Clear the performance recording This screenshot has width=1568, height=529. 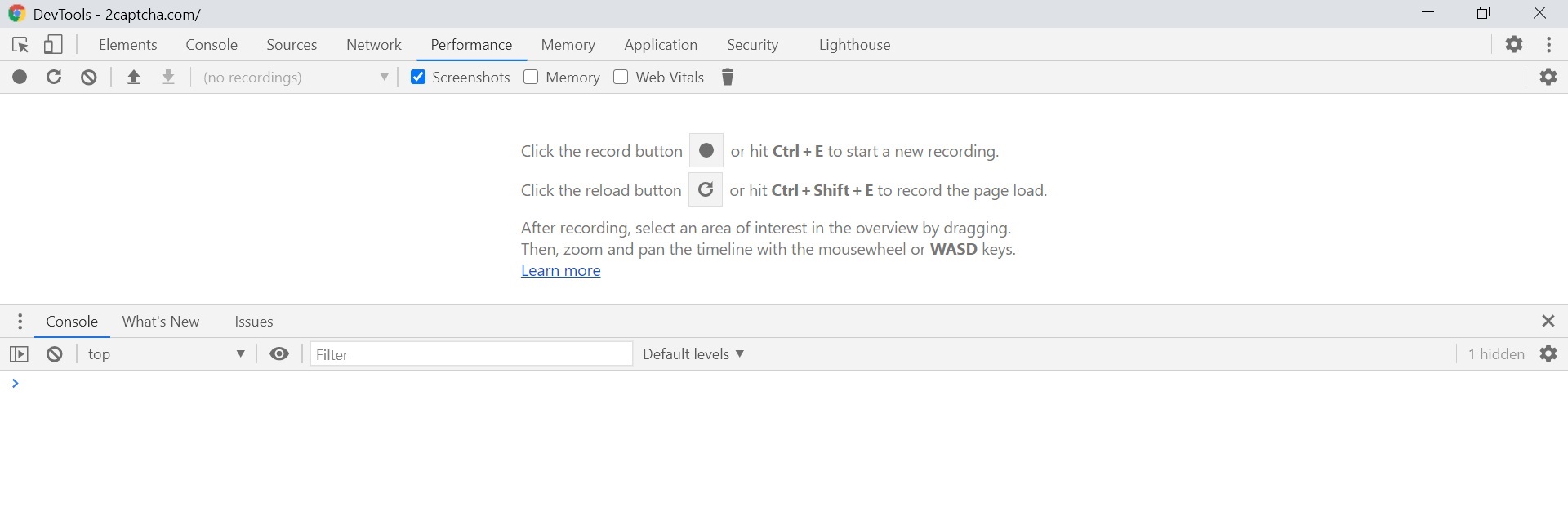[90, 78]
